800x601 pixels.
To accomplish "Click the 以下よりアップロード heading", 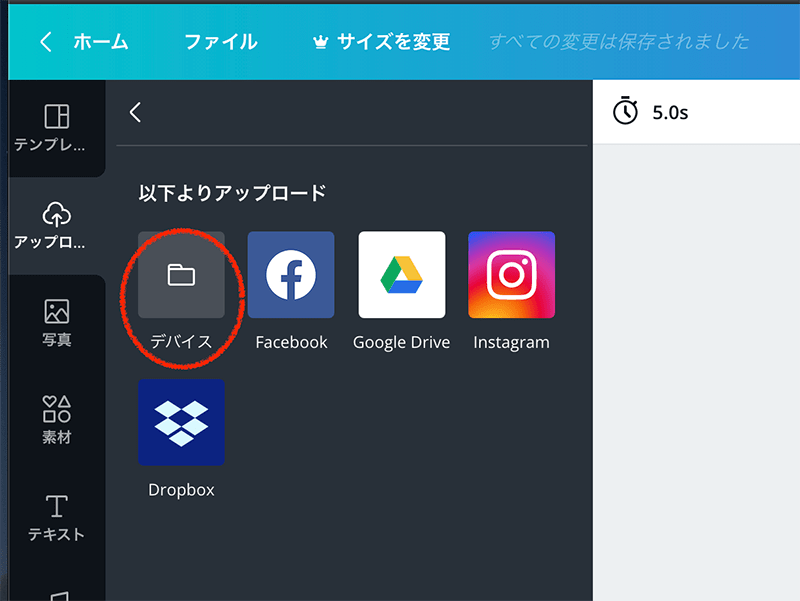I will 232,193.
